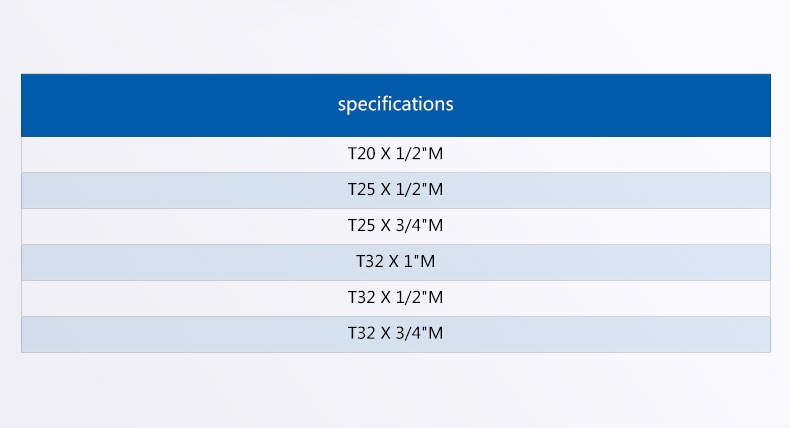
Task: Click the 1/2"M text in the T32 row
Action: (x=419, y=297)
